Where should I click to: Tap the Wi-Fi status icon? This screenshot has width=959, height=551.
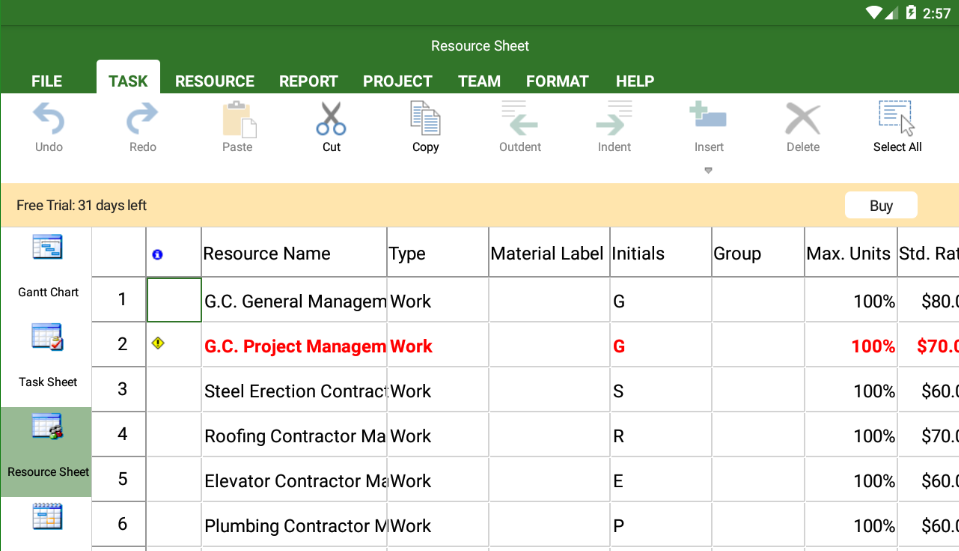[x=874, y=13]
